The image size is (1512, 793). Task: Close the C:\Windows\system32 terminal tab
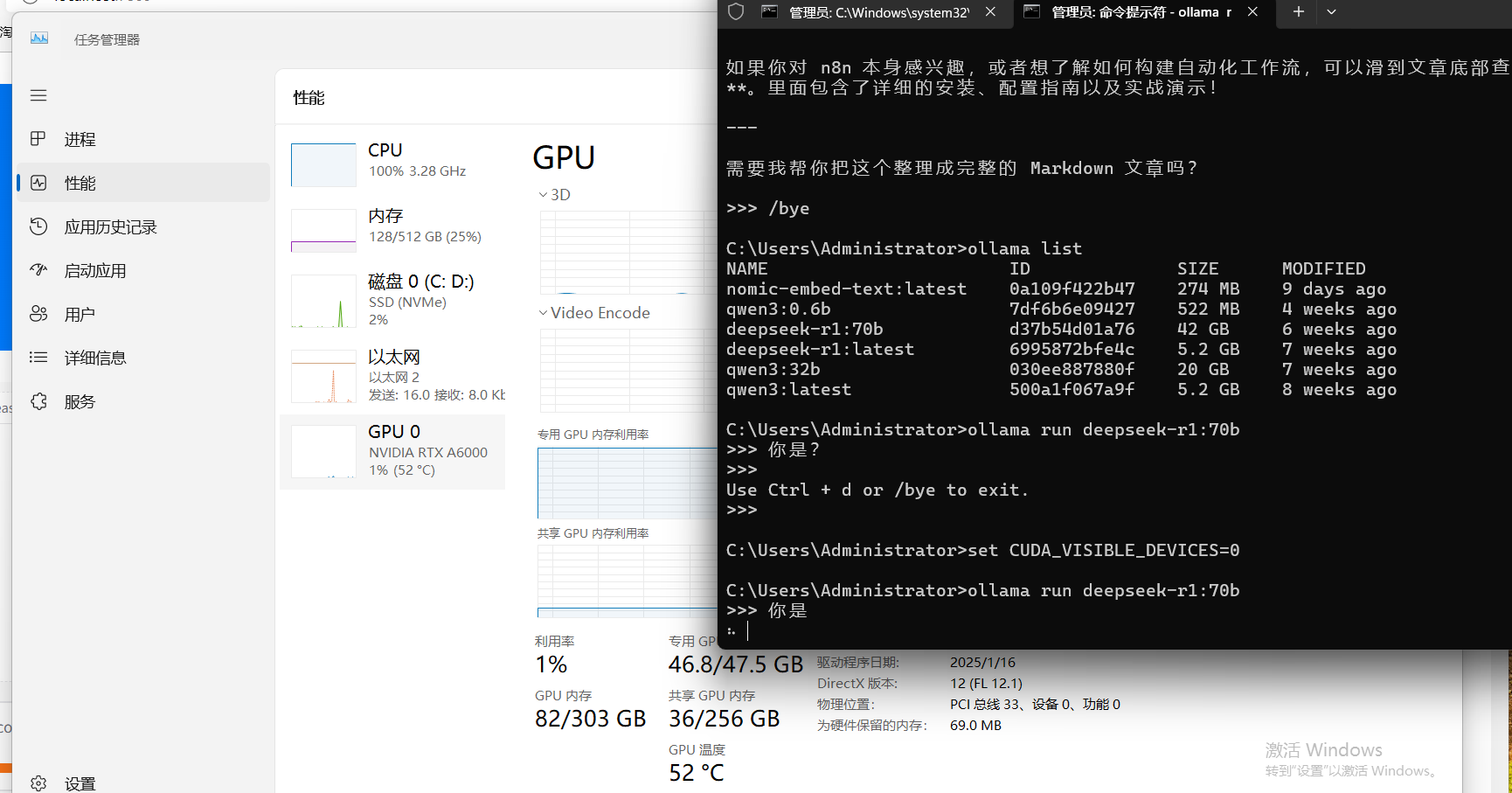990,11
